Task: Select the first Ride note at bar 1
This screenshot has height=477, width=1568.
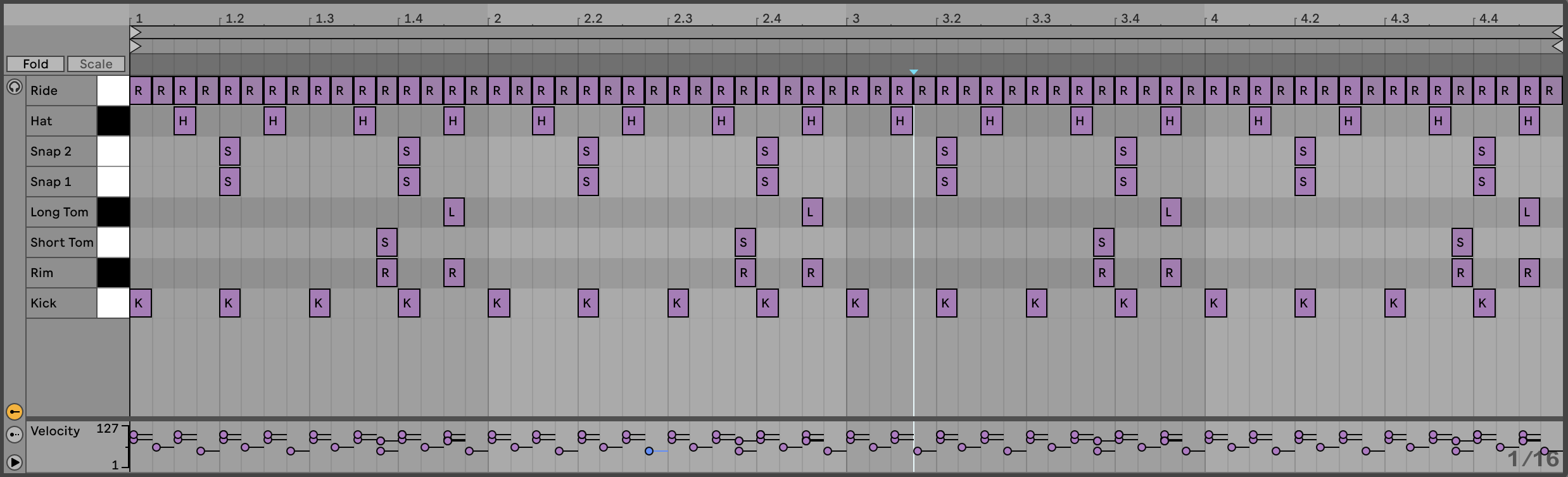Action: click(x=141, y=90)
